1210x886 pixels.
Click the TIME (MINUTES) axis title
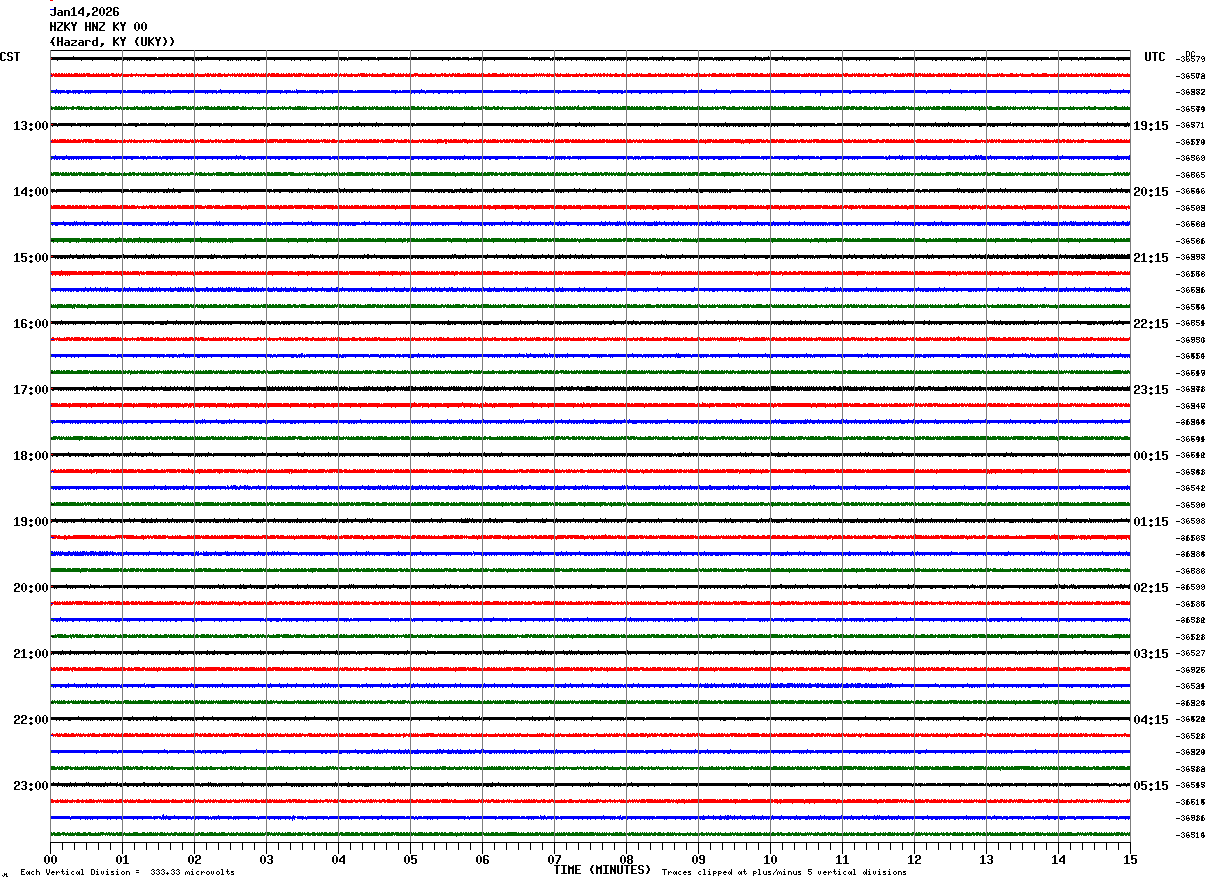[x=602, y=870]
